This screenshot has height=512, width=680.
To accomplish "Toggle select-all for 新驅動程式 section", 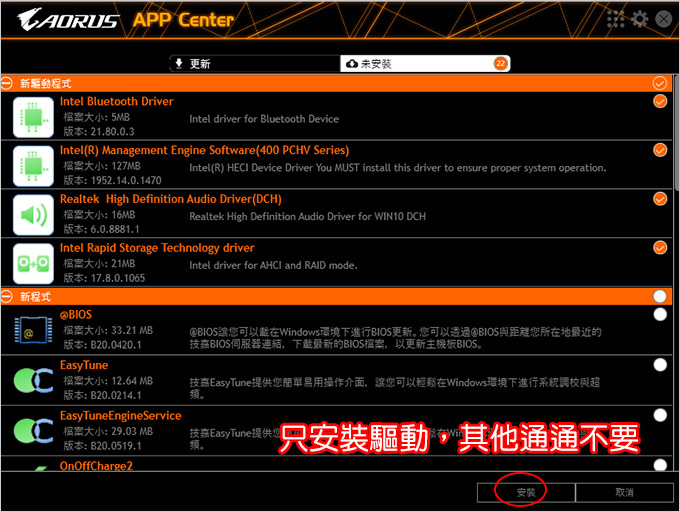I will pyautogui.click(x=660, y=83).
